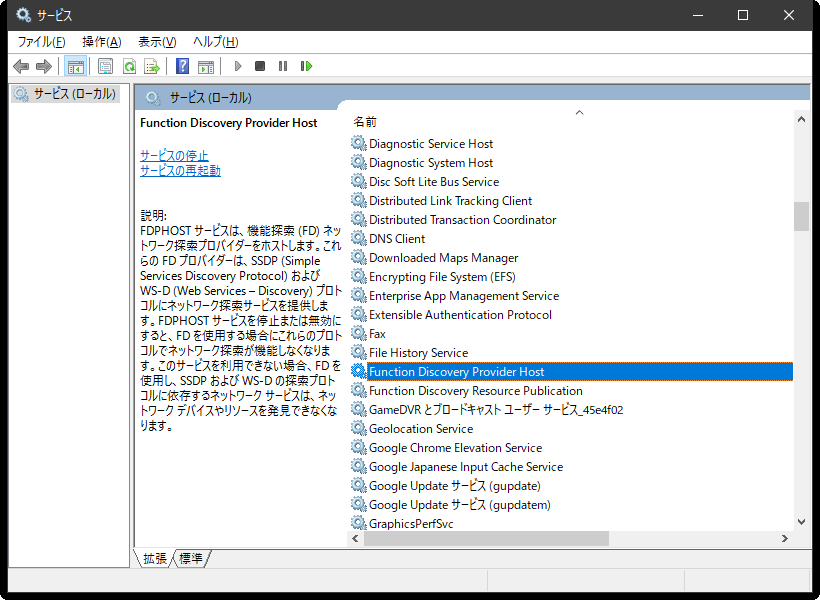Image resolution: width=820 pixels, height=600 pixels.
Task: Open the 表示(V) menu
Action: pos(157,42)
